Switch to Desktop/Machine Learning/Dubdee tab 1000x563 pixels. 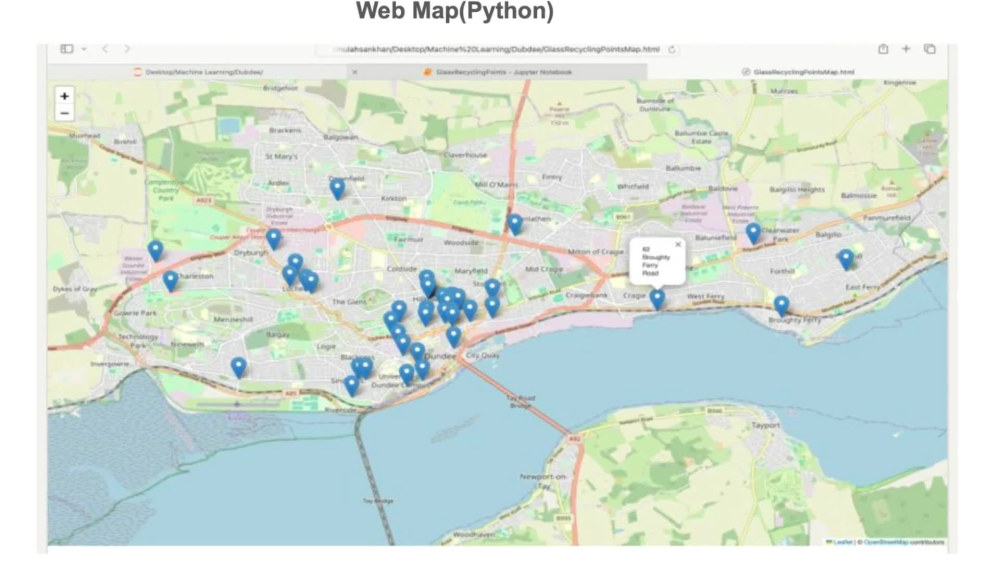198,72
